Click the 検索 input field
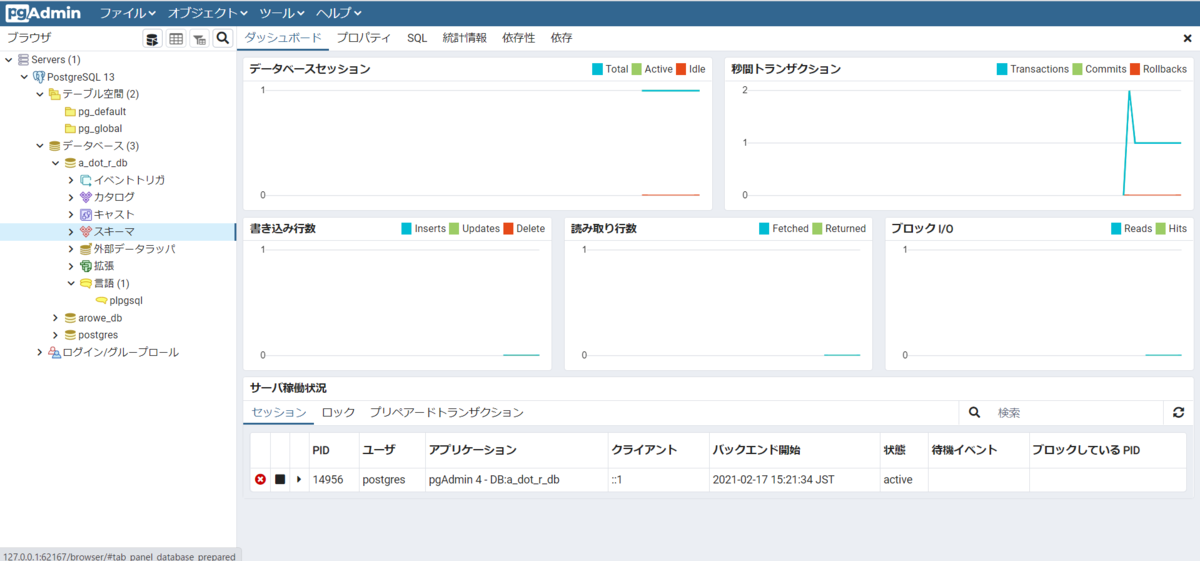1200x561 pixels. 1076,412
